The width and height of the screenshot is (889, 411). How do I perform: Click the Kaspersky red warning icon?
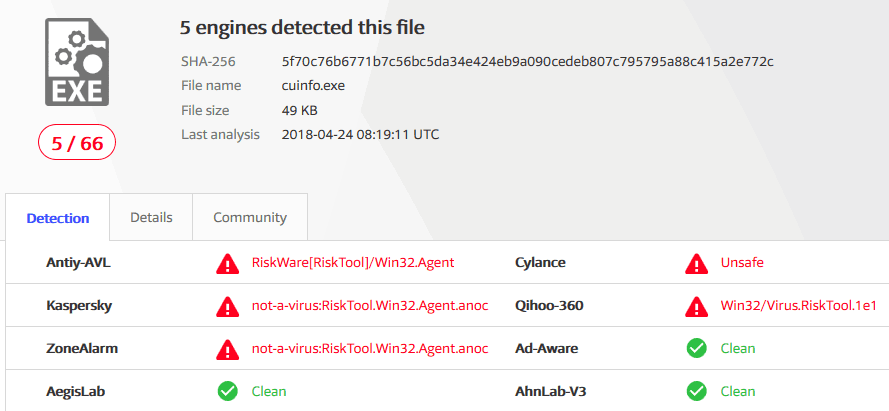point(227,307)
